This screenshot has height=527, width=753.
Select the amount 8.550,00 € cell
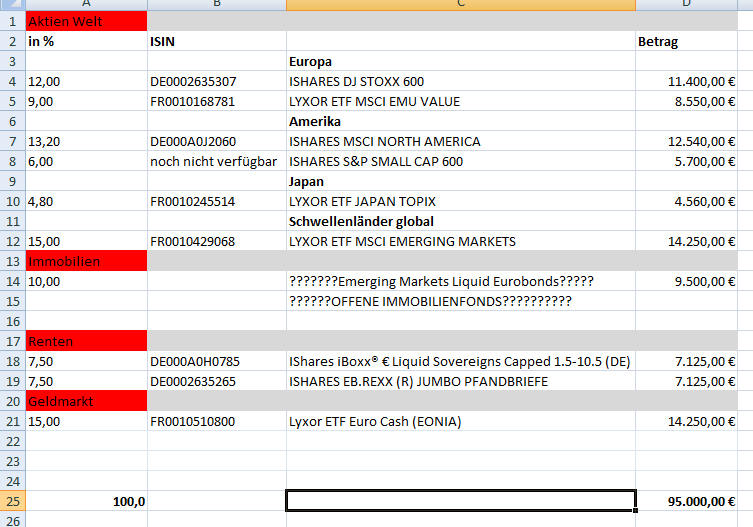pos(686,101)
